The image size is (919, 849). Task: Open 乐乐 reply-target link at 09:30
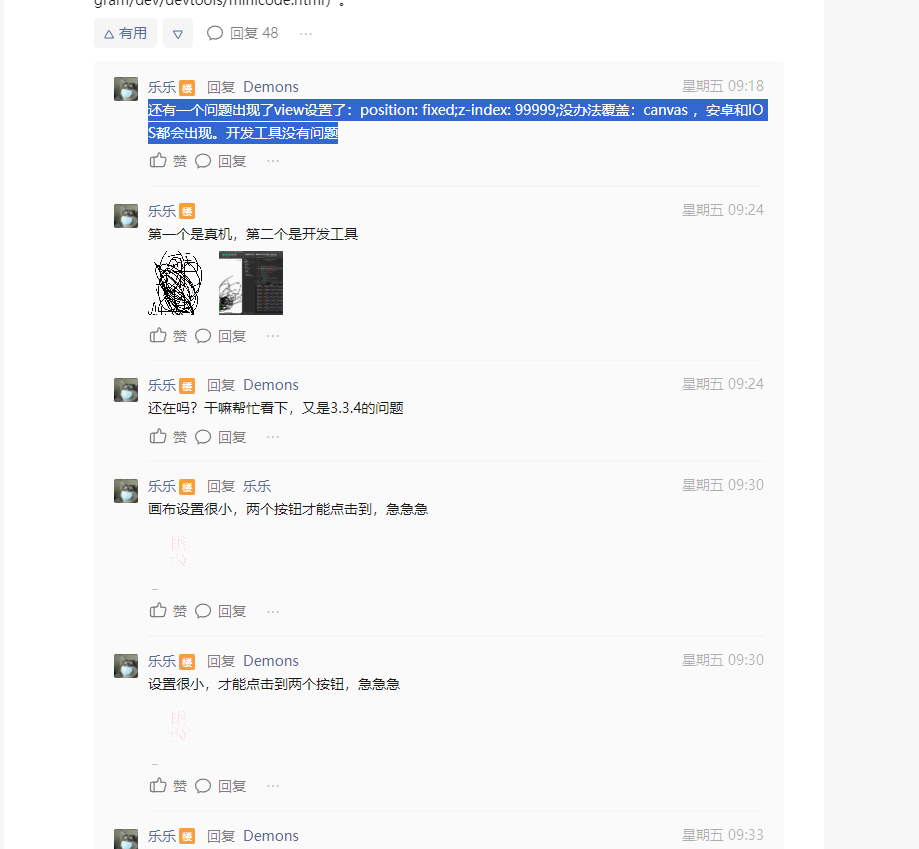[257, 486]
